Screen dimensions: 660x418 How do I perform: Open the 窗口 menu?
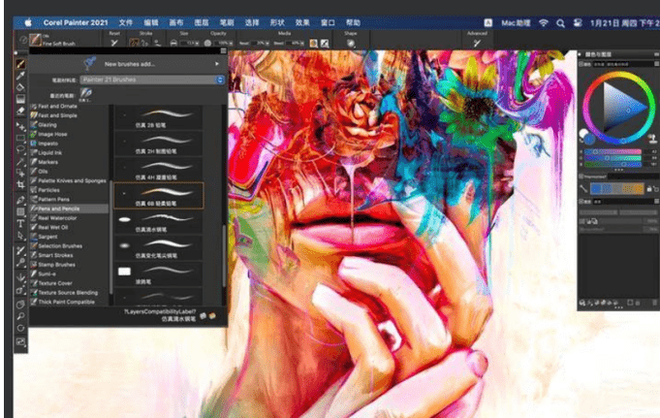click(327, 23)
